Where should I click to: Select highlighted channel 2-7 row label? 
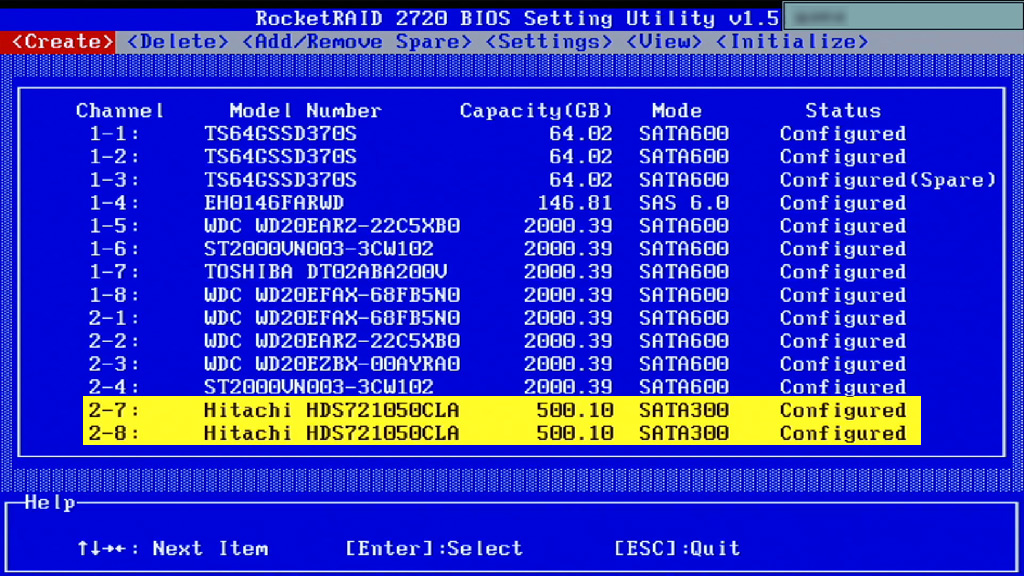(114, 410)
